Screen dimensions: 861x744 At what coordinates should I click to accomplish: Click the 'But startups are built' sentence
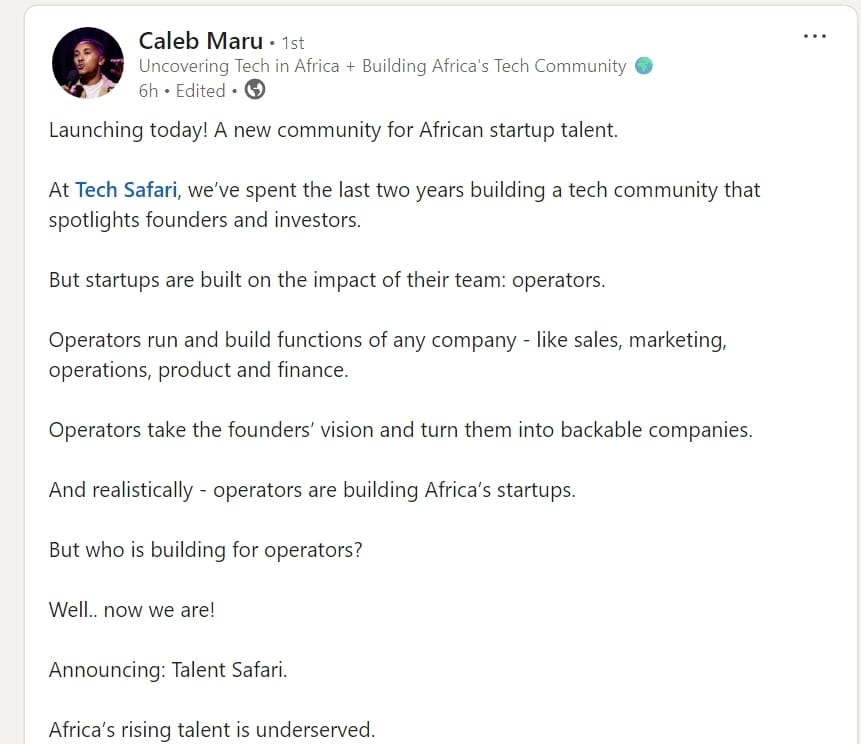326,280
